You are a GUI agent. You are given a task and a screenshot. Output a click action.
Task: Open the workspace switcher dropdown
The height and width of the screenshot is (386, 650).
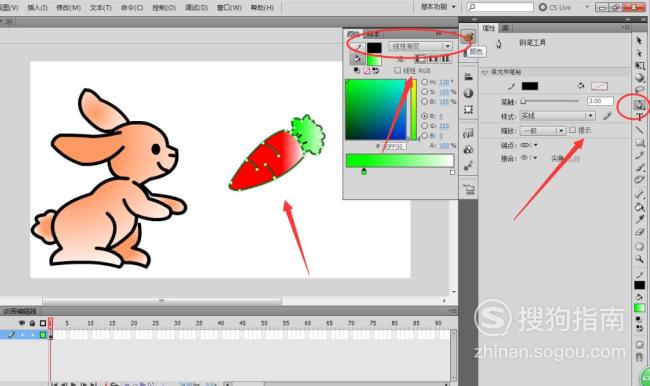[x=438, y=7]
